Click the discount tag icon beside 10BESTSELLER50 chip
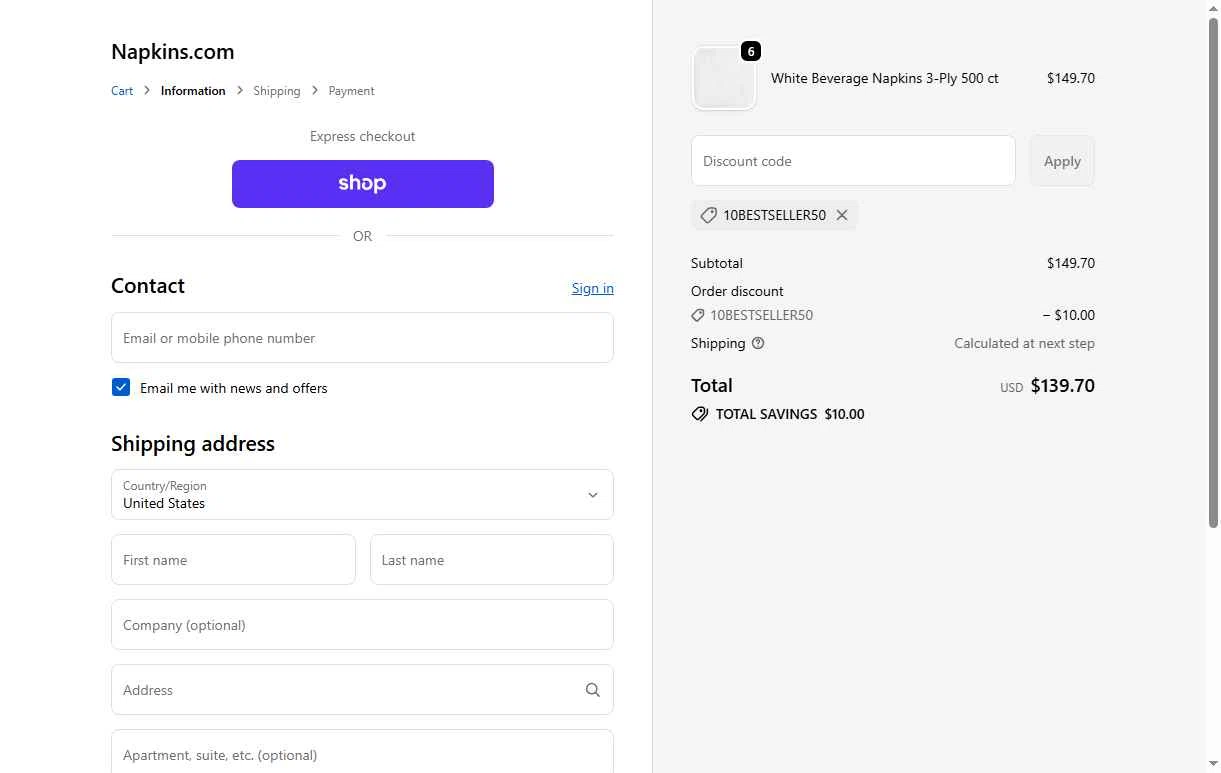 point(709,215)
